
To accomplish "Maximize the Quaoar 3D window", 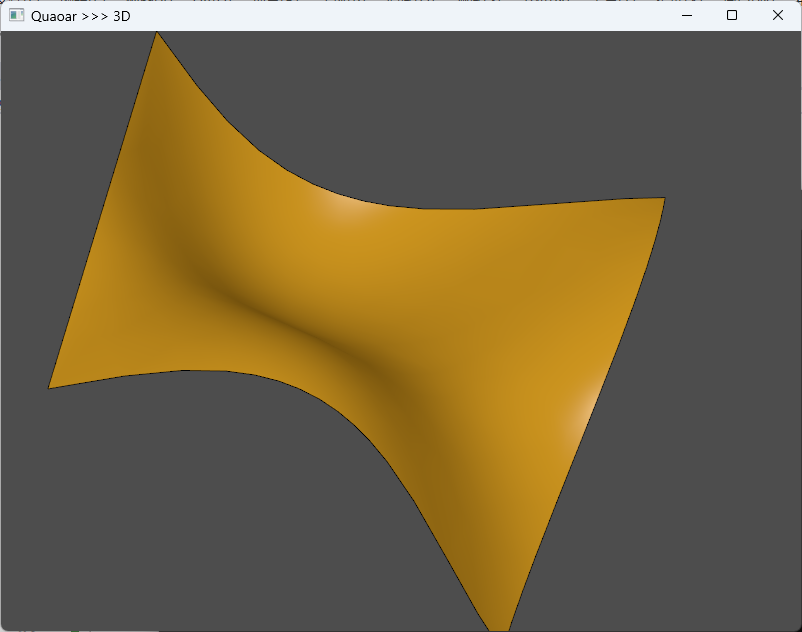I will (x=732, y=15).
